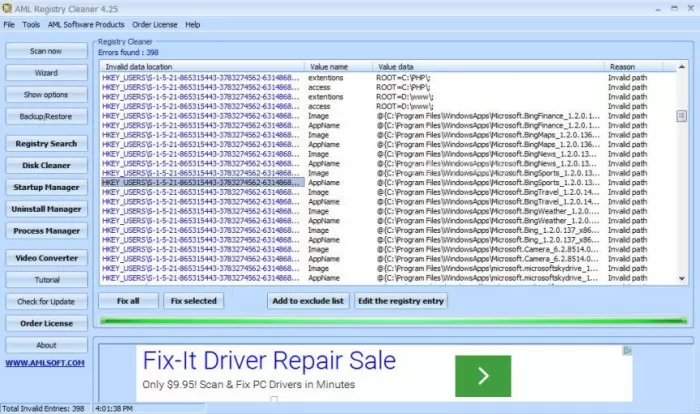Open the Registry Search tool
700x414 pixels.
(46, 143)
